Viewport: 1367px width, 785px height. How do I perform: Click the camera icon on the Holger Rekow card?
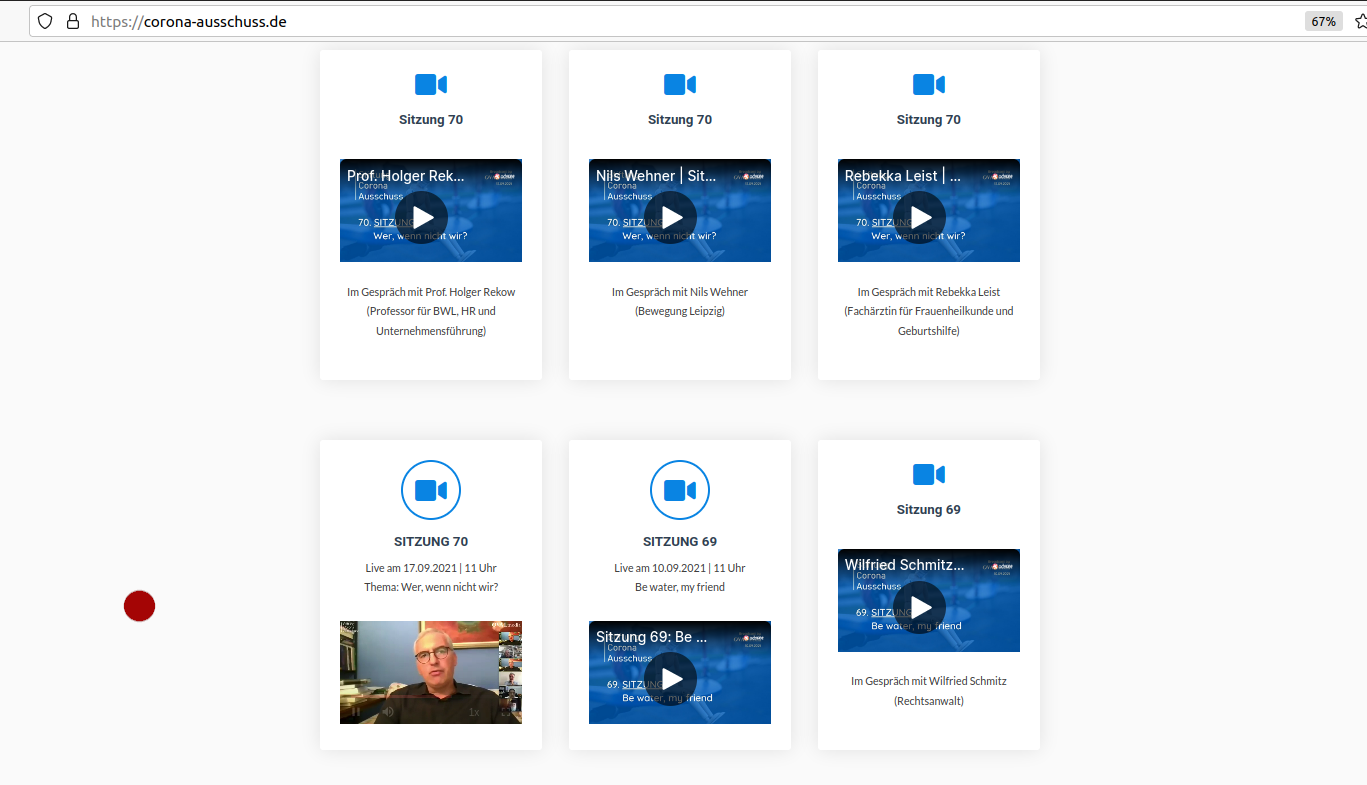[431, 85]
